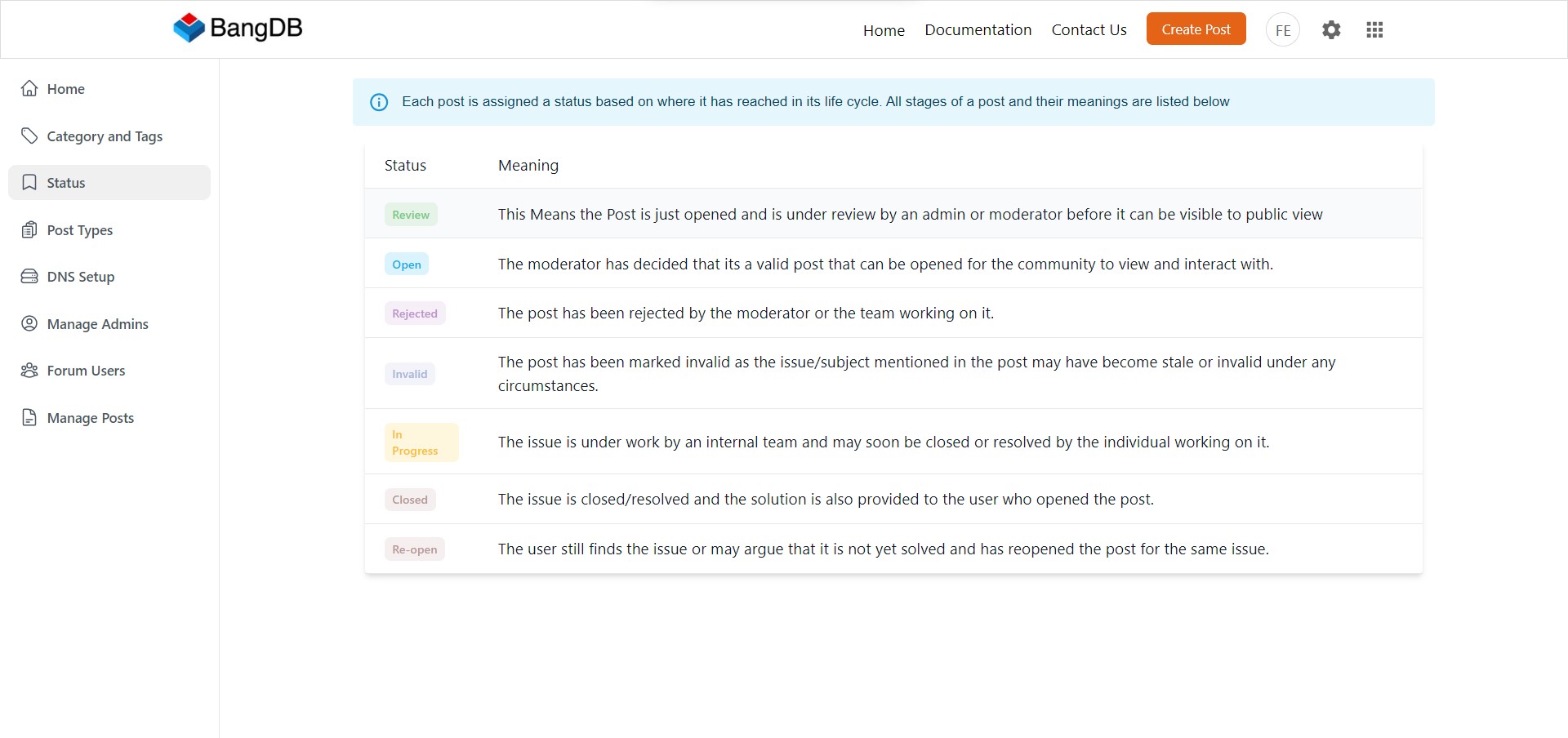Click the Forum Users group icon

[29, 370]
